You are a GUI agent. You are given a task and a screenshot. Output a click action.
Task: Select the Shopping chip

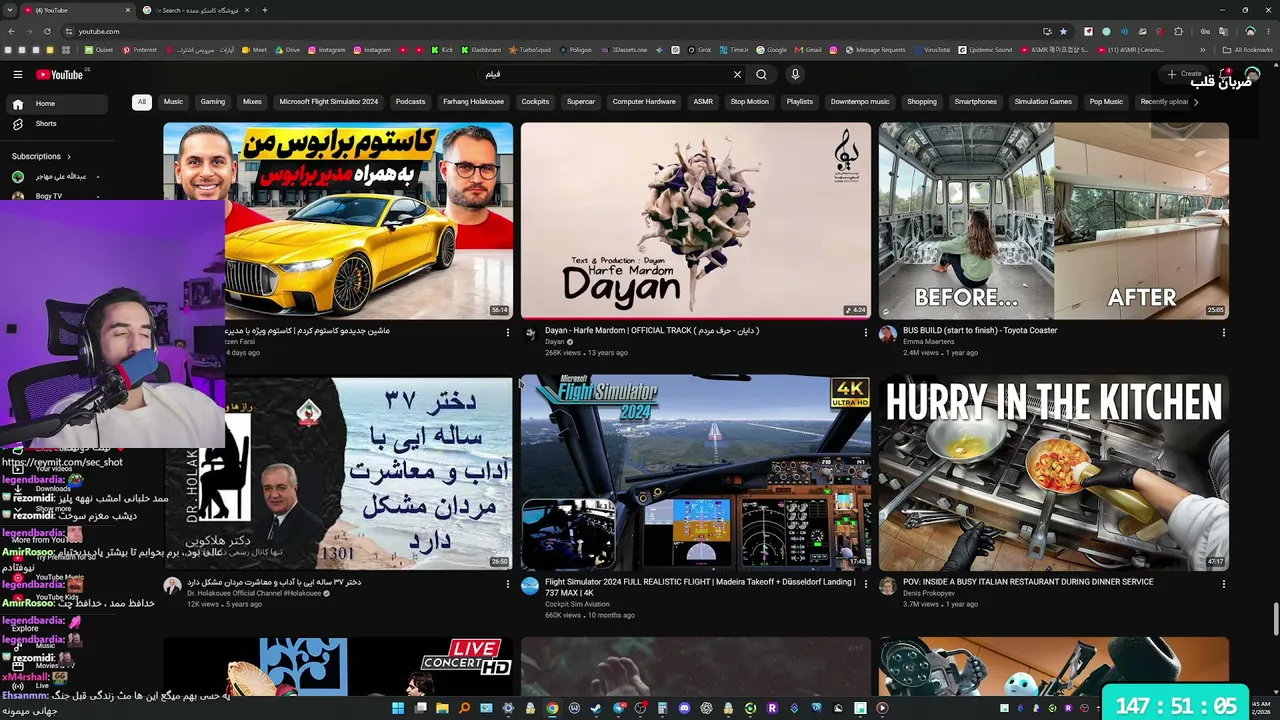tap(922, 102)
